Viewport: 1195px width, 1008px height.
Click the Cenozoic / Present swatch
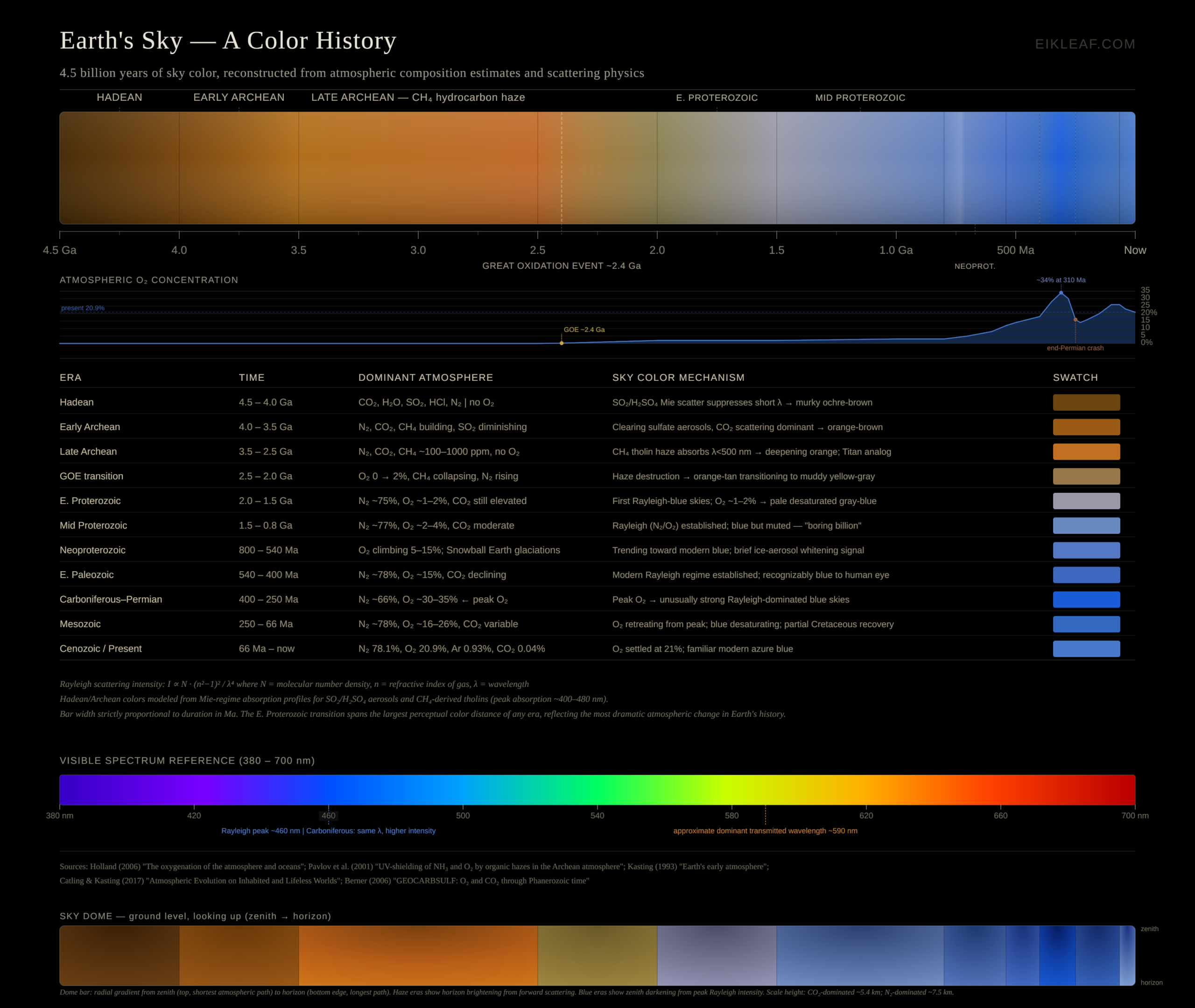tap(1086, 649)
